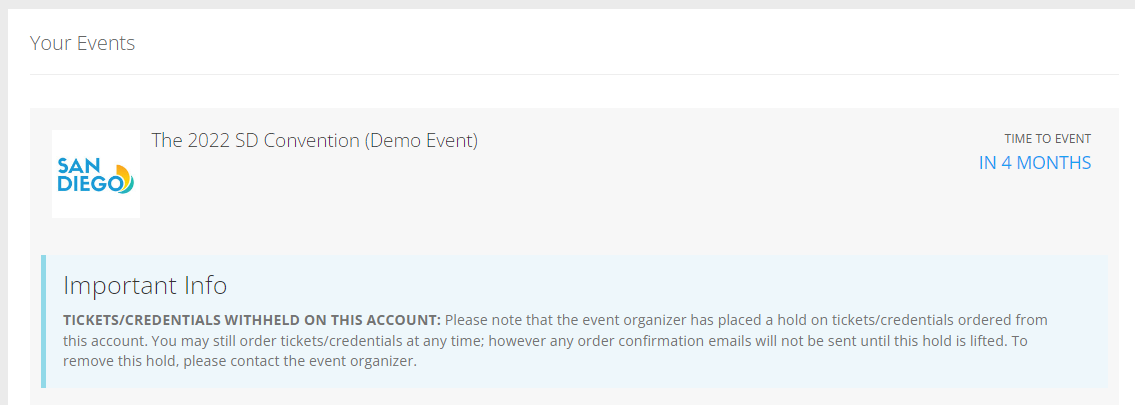Click the word DIEGO in the logo
This screenshot has width=1135, height=405.
(90, 184)
